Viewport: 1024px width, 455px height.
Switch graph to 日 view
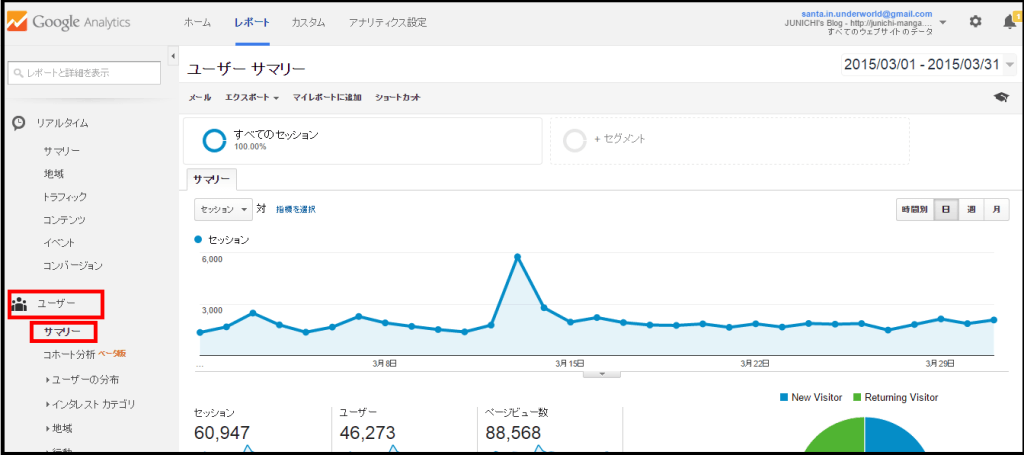pyautogui.click(x=946, y=210)
